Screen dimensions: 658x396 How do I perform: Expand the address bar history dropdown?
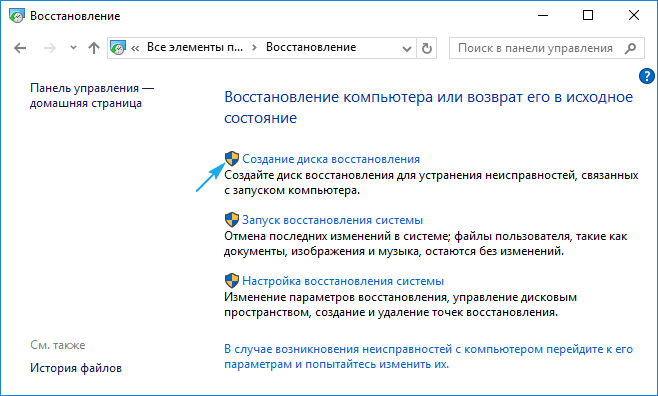click(406, 48)
